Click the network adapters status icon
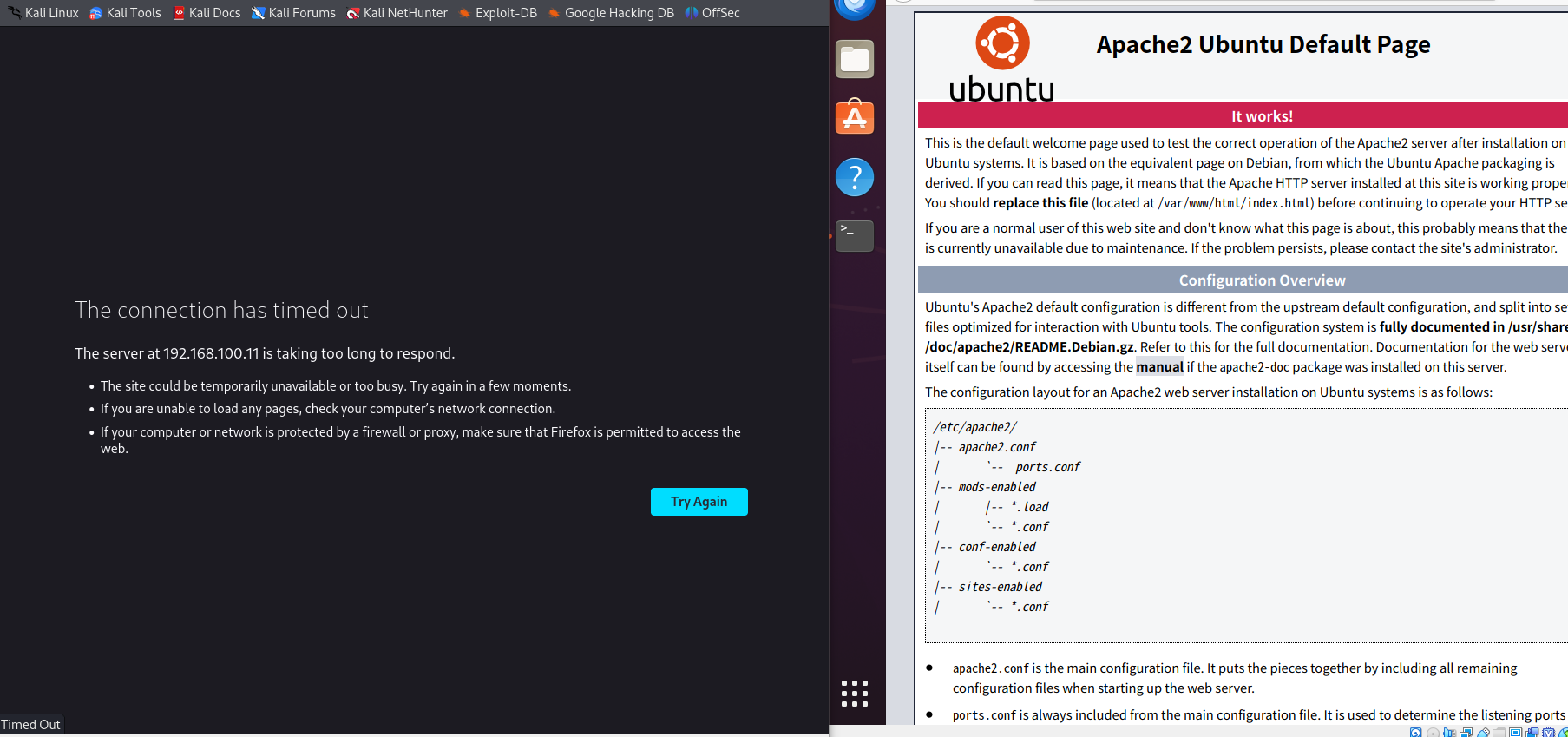Screen dimensions: 1568x737 click(1466, 733)
